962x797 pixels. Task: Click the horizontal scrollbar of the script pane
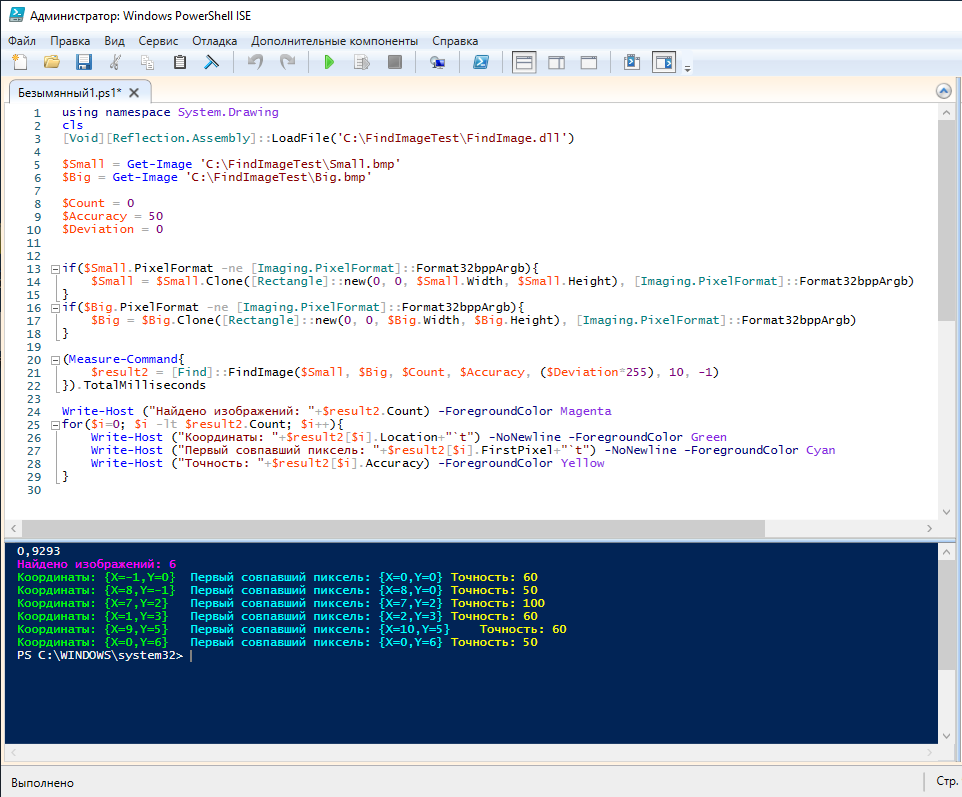(x=400, y=528)
